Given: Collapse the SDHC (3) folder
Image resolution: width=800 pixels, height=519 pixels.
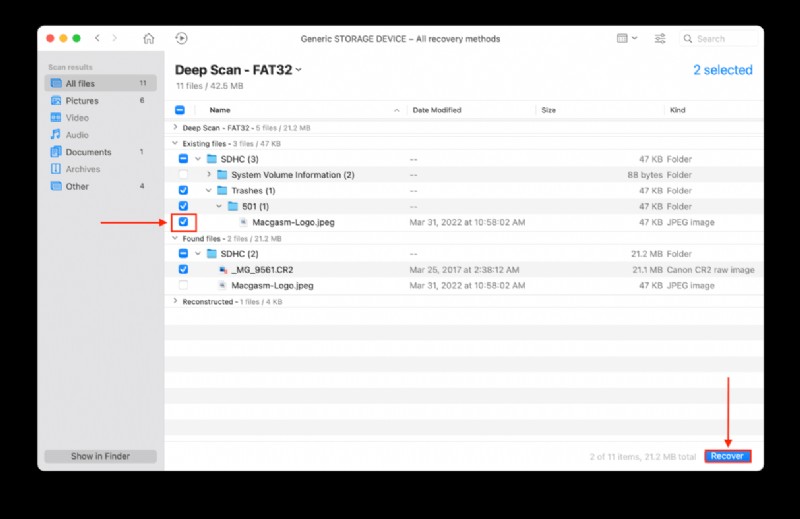Looking at the screenshot, I should click(x=198, y=159).
